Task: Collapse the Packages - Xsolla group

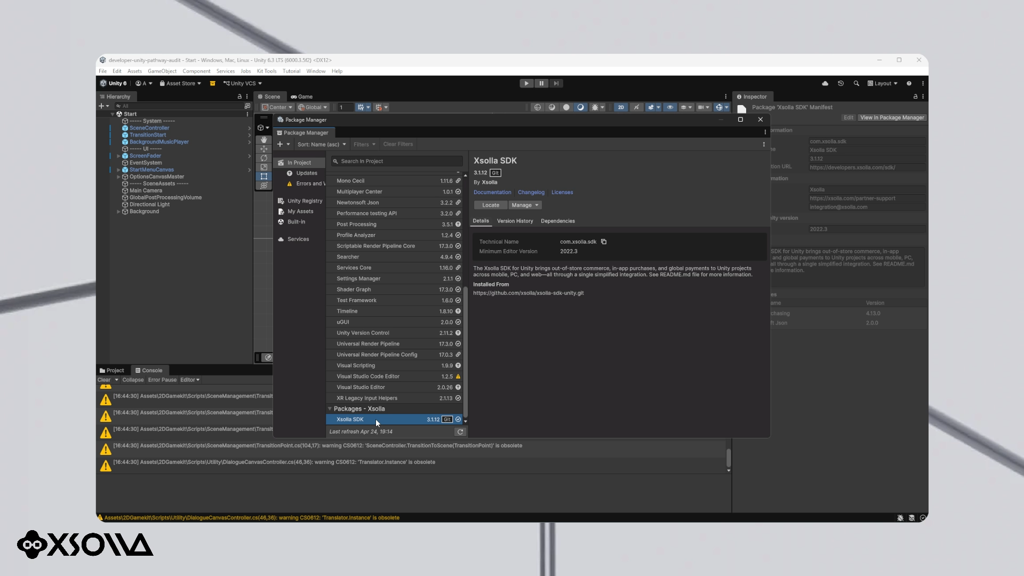Action: (x=330, y=409)
